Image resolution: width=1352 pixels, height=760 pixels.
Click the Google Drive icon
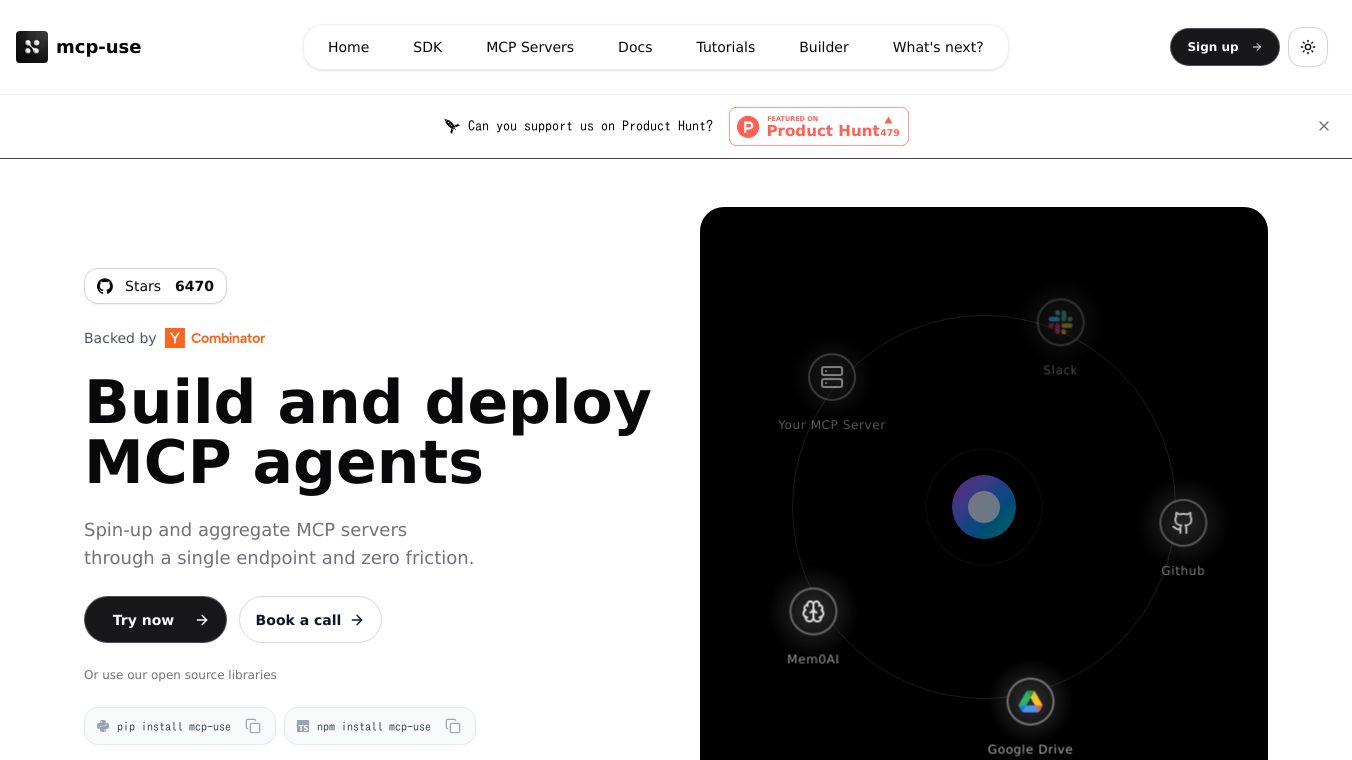[x=1030, y=702]
